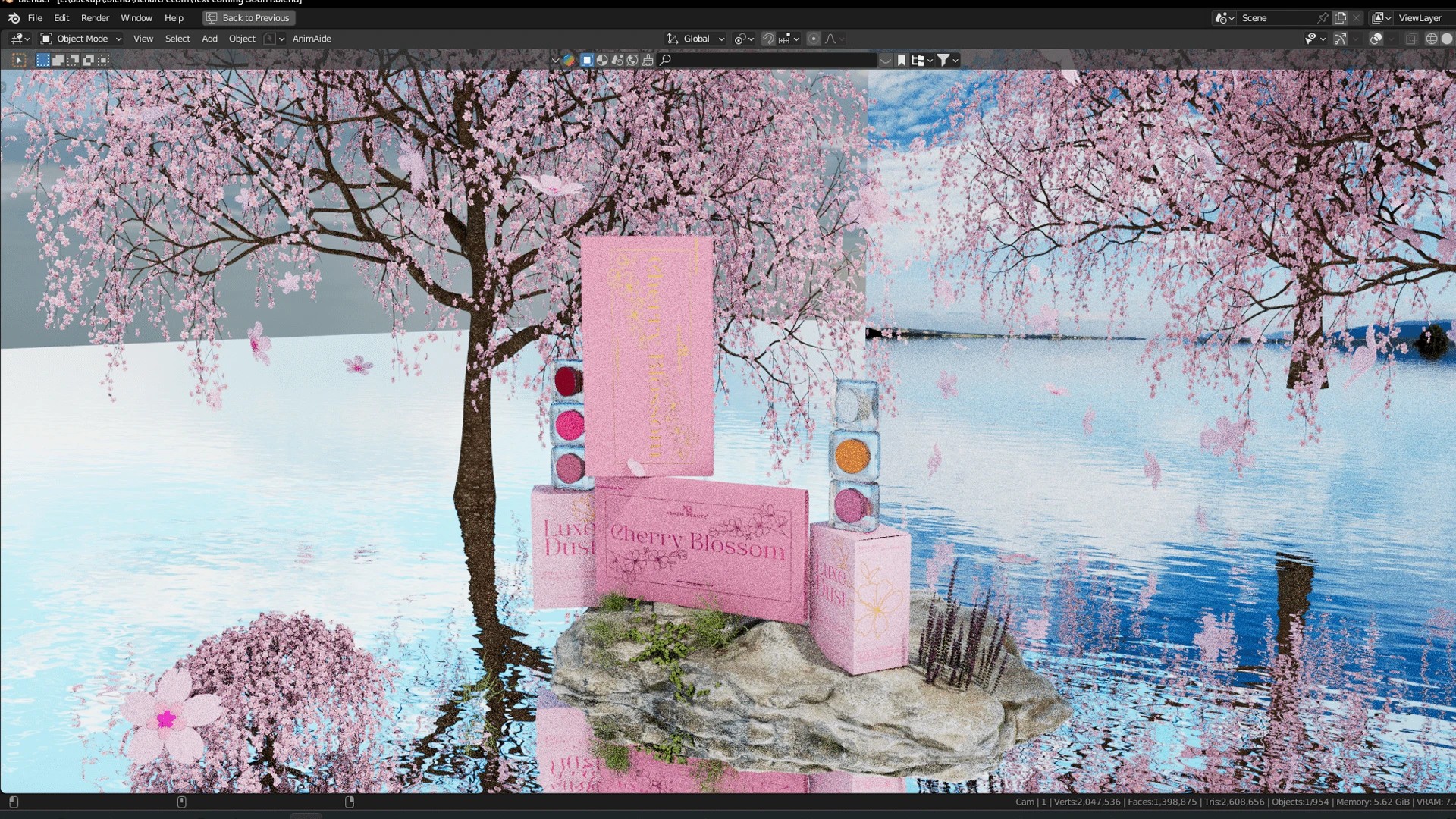This screenshot has height=819, width=1456.
Task: Open the editor type selector
Action: 20,39
